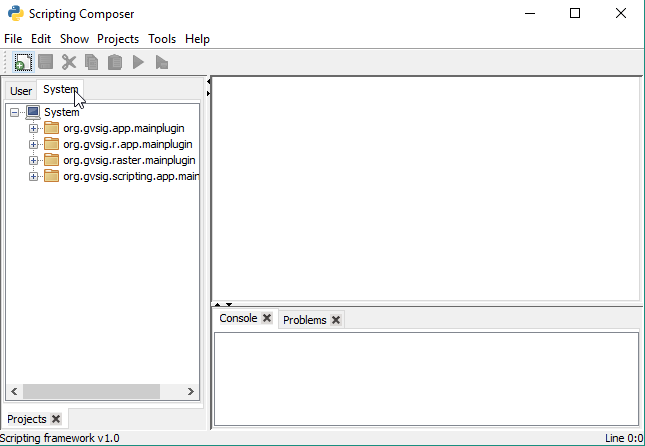Image resolution: width=645 pixels, height=446 pixels.
Task: Expand the org.gvsig.r.app.mainplugin folder
Action: point(34,144)
